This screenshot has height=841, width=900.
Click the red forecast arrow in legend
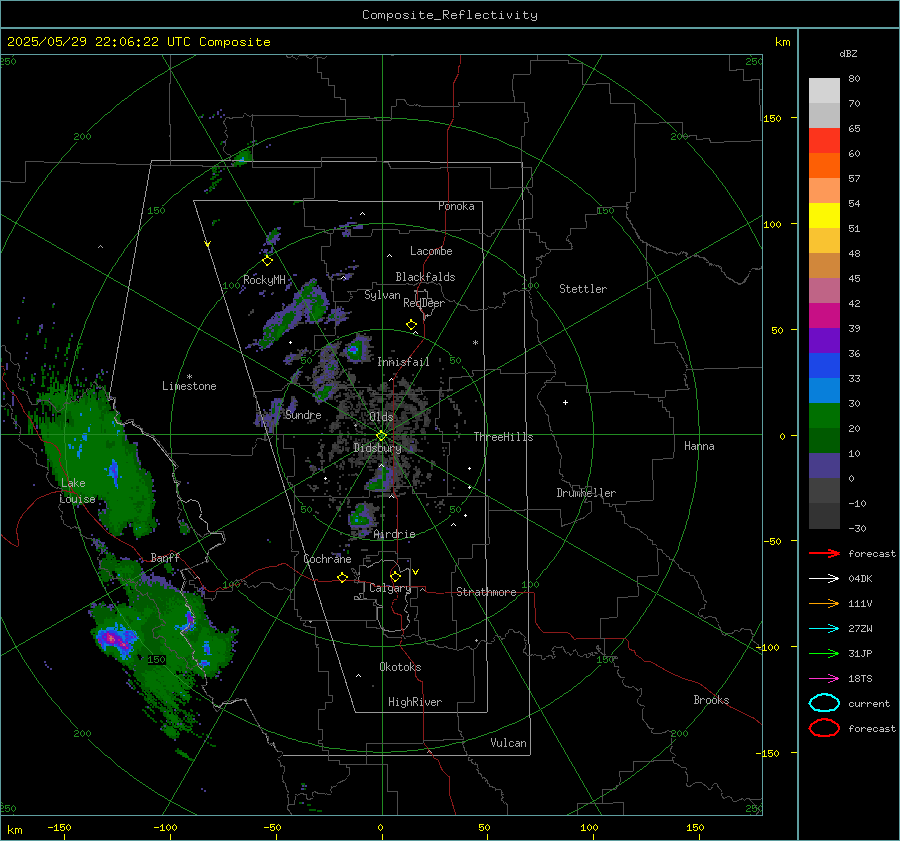tap(824, 553)
